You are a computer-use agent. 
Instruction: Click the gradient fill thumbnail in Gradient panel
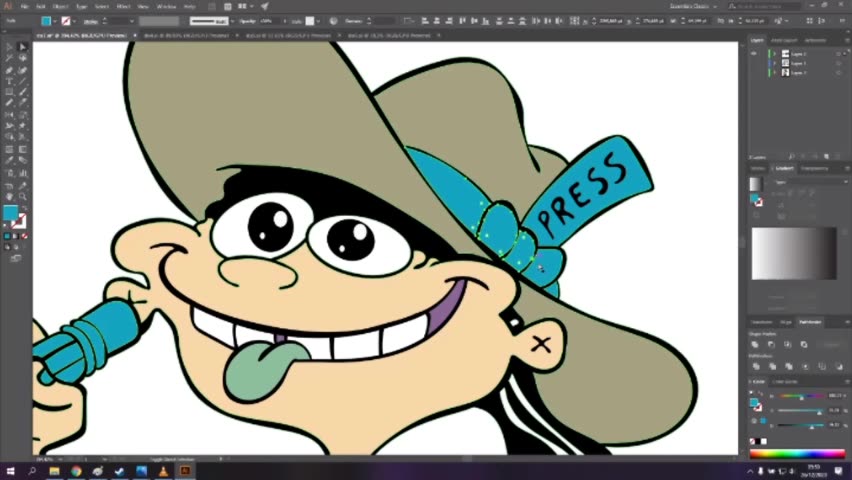tap(755, 184)
